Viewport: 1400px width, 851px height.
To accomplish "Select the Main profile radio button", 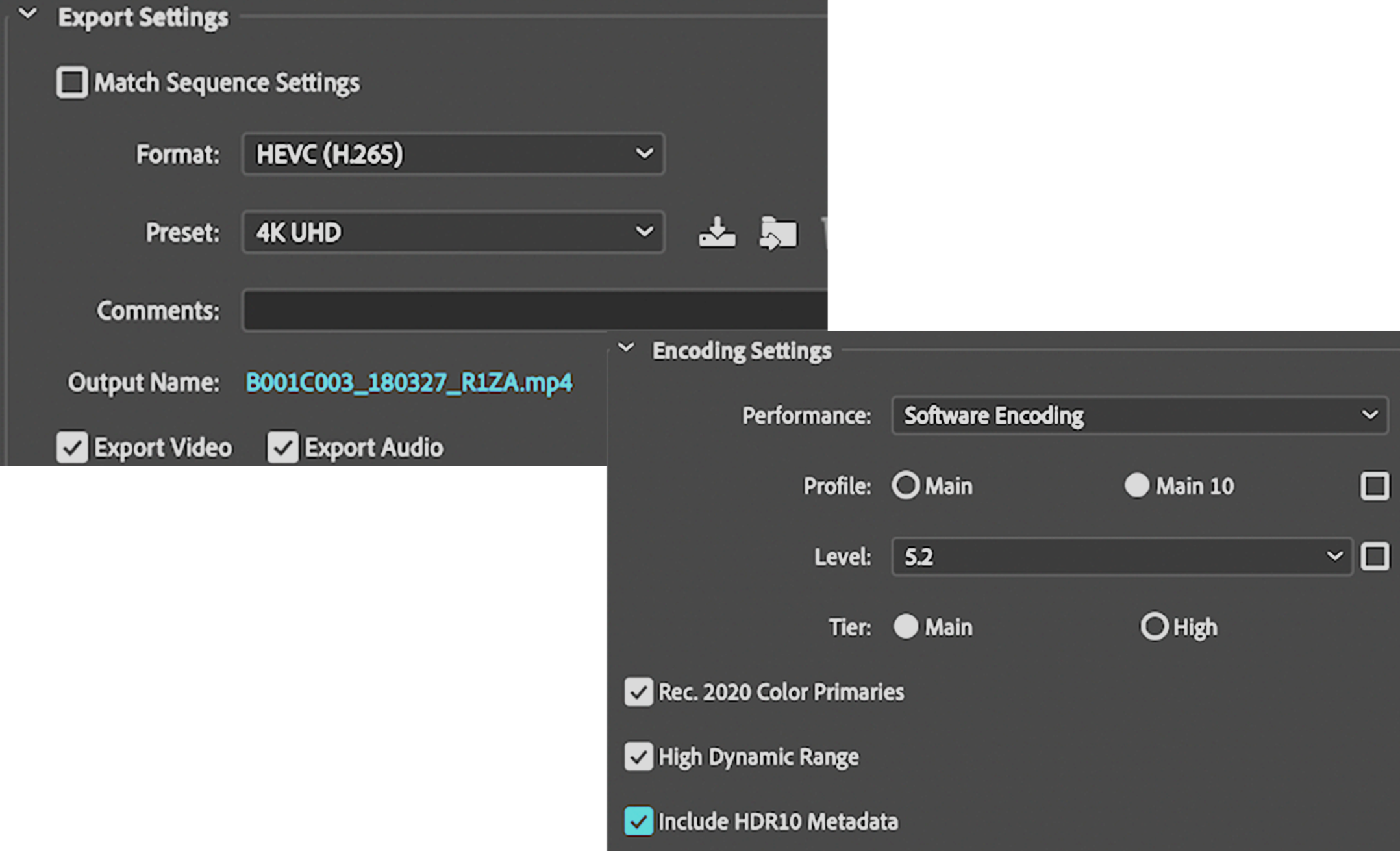I will click(x=905, y=485).
